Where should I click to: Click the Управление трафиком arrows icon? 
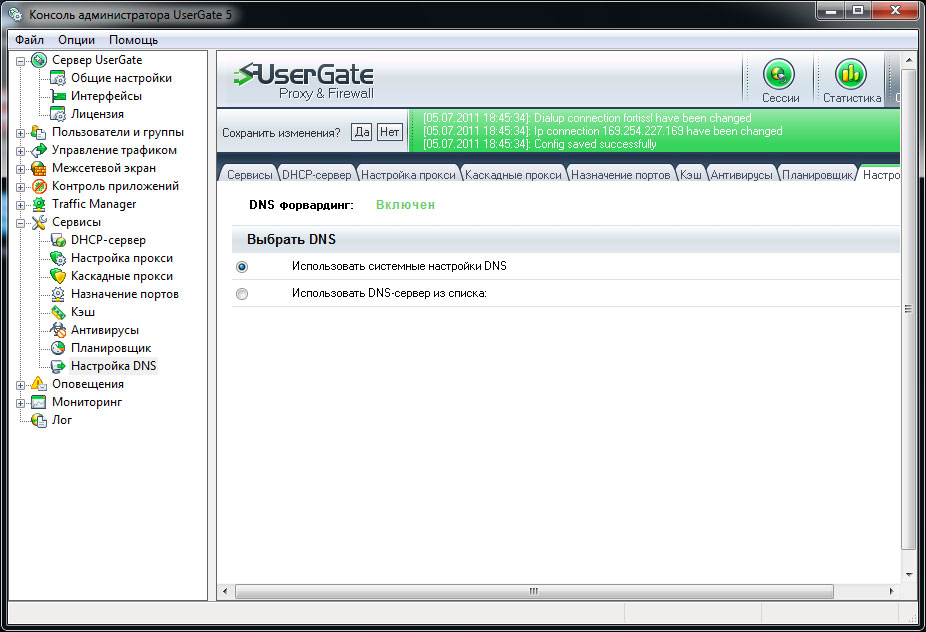(x=38, y=150)
